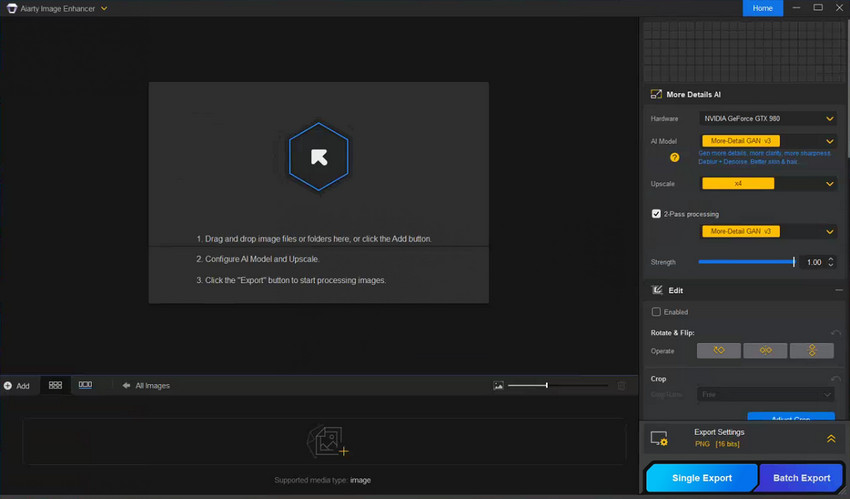Click the Single Export button
The width and height of the screenshot is (850, 499).
tap(701, 478)
